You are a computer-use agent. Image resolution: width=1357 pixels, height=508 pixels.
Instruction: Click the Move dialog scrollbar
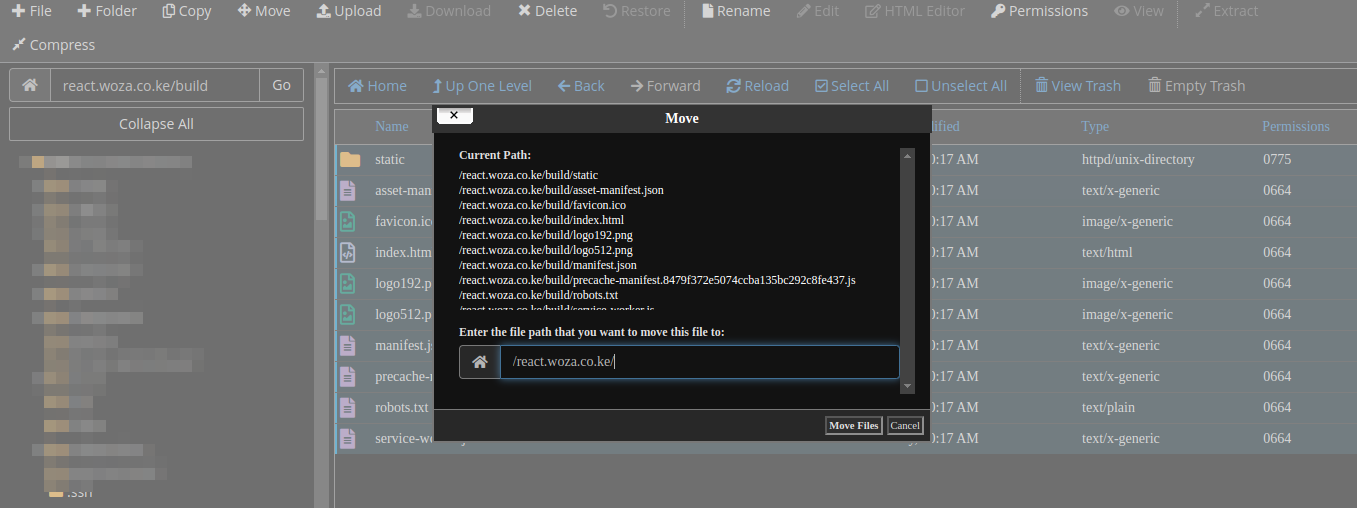[x=907, y=270]
